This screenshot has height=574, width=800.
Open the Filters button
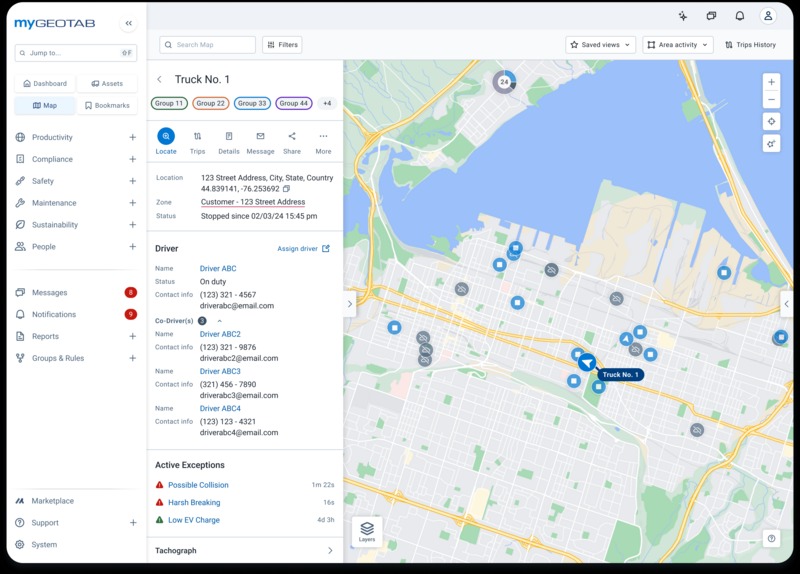tap(282, 45)
